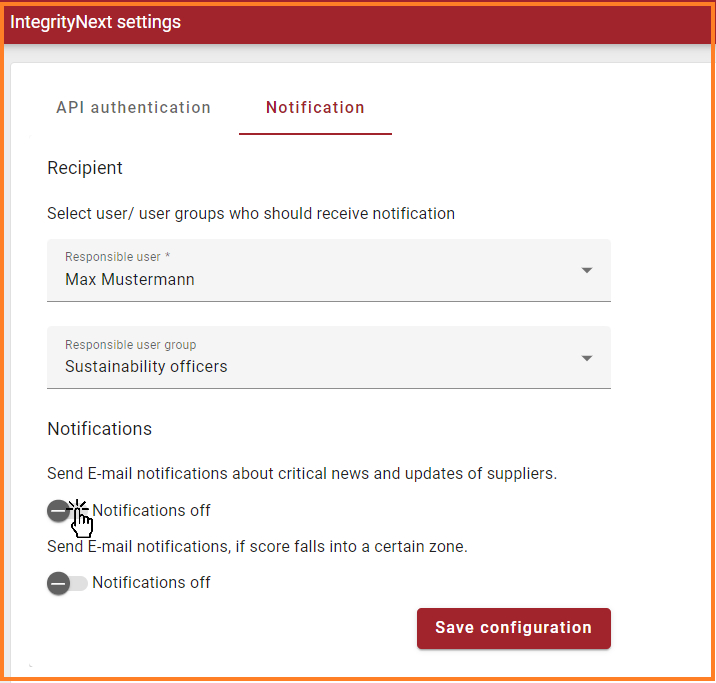Image resolution: width=716 pixels, height=683 pixels.
Task: Click the minus icon on the score zone toggle
Action: (58, 583)
